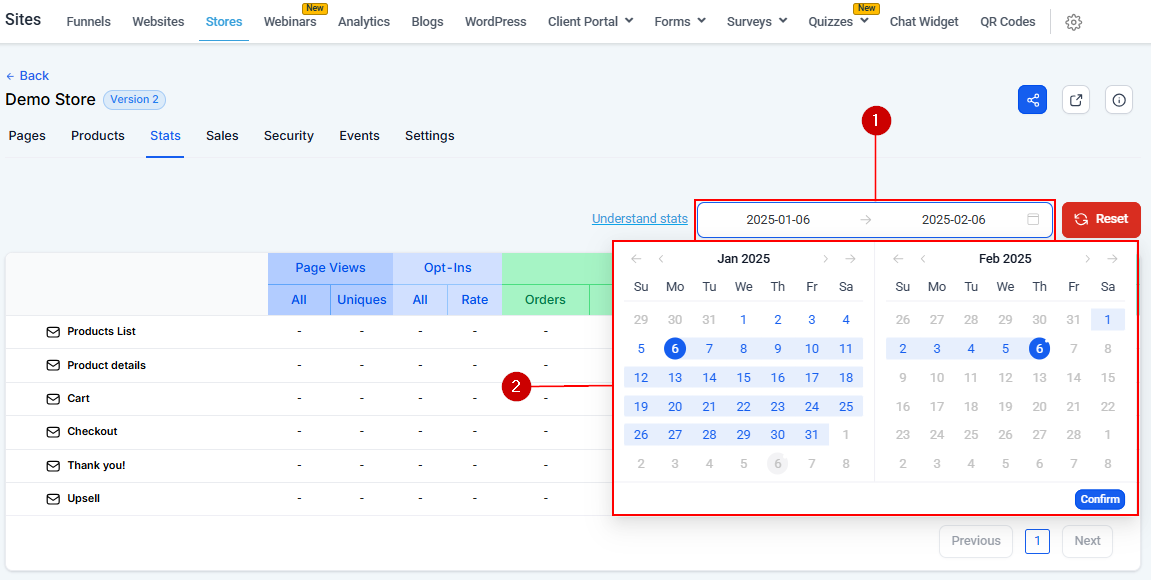Viewport: 1151px width, 580px height.
Task: Click the store info icon
Action: tap(1119, 100)
